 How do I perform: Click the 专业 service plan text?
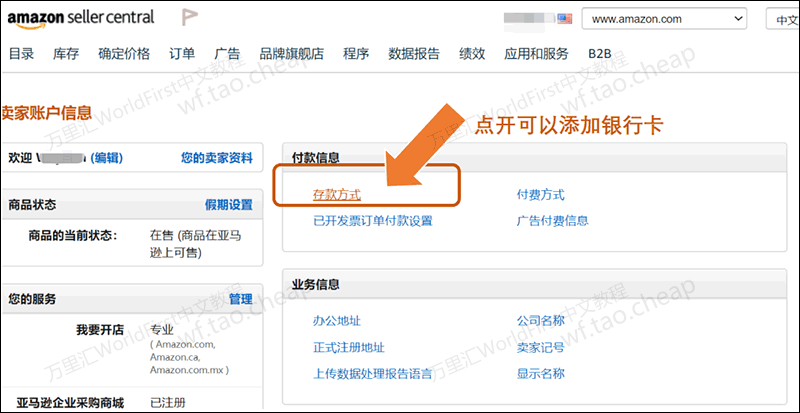162,330
